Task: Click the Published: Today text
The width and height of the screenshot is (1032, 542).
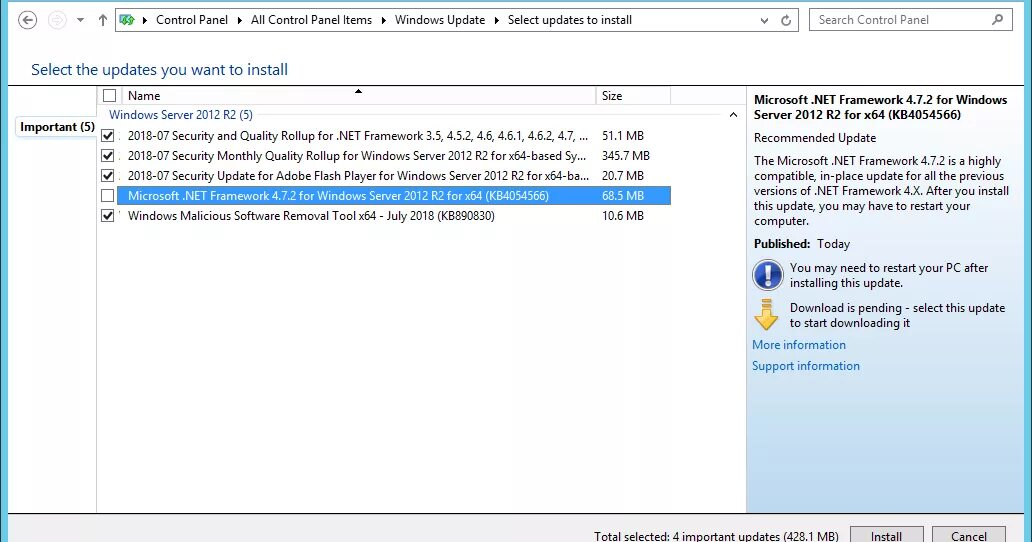Action: (x=802, y=244)
